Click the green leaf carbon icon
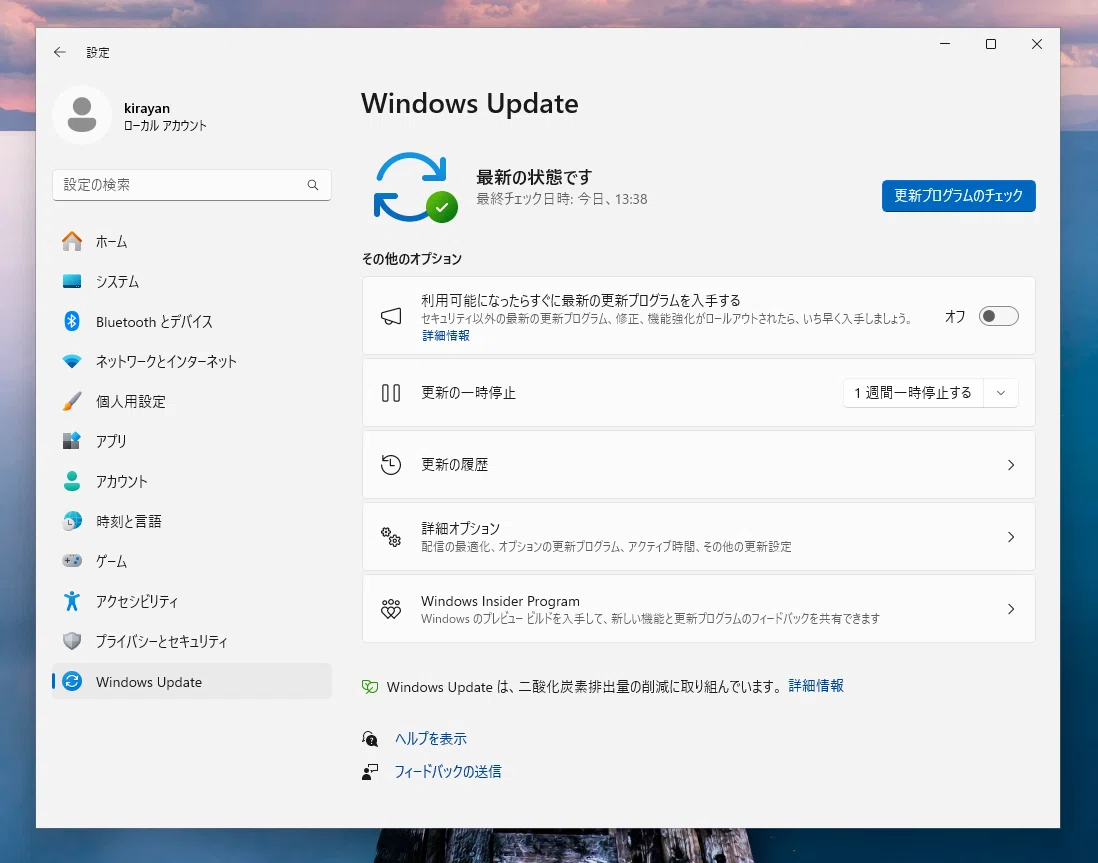The image size is (1098, 863). click(x=370, y=687)
